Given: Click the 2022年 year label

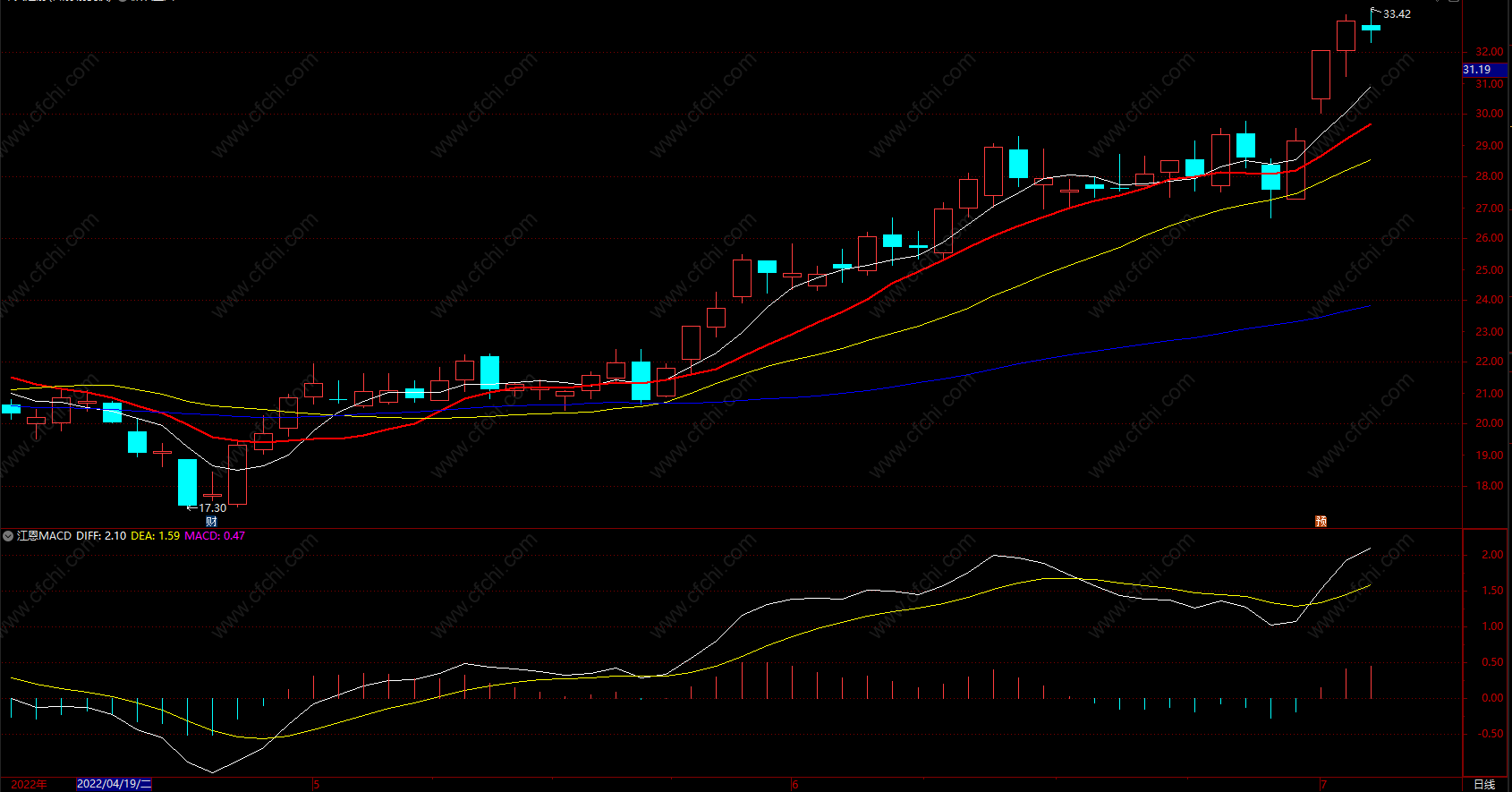Looking at the screenshot, I should pos(29,784).
